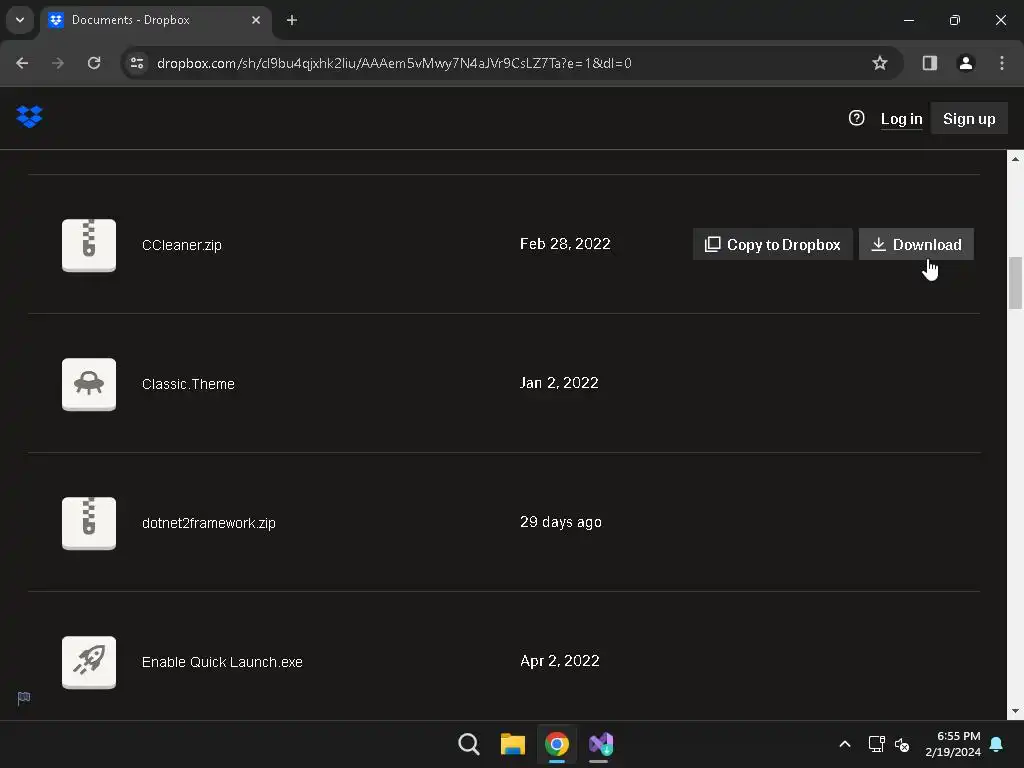The height and width of the screenshot is (768, 1024).
Task: Go back with the browser back arrow
Action: (x=22, y=63)
